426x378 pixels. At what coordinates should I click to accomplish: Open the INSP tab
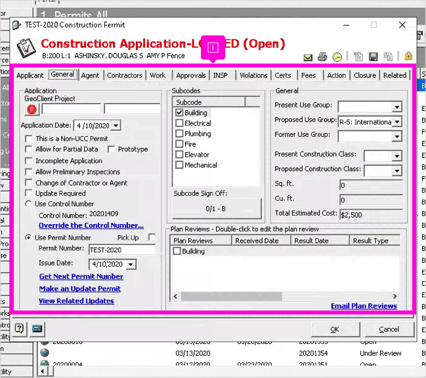click(x=220, y=75)
